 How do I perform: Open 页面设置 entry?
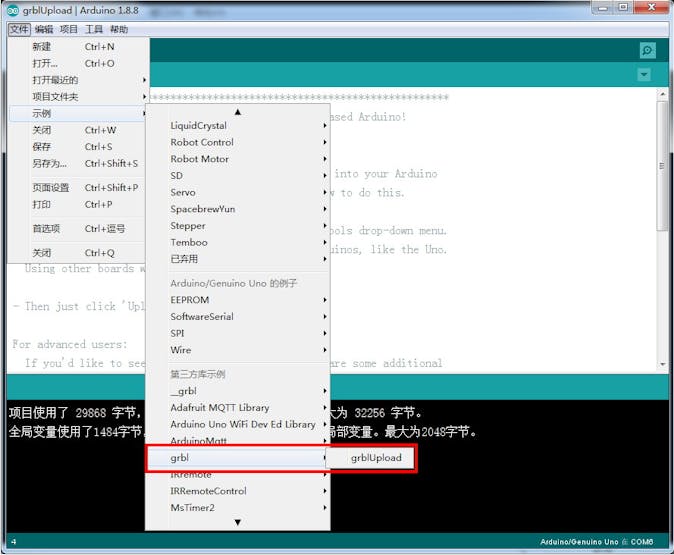(x=77, y=187)
